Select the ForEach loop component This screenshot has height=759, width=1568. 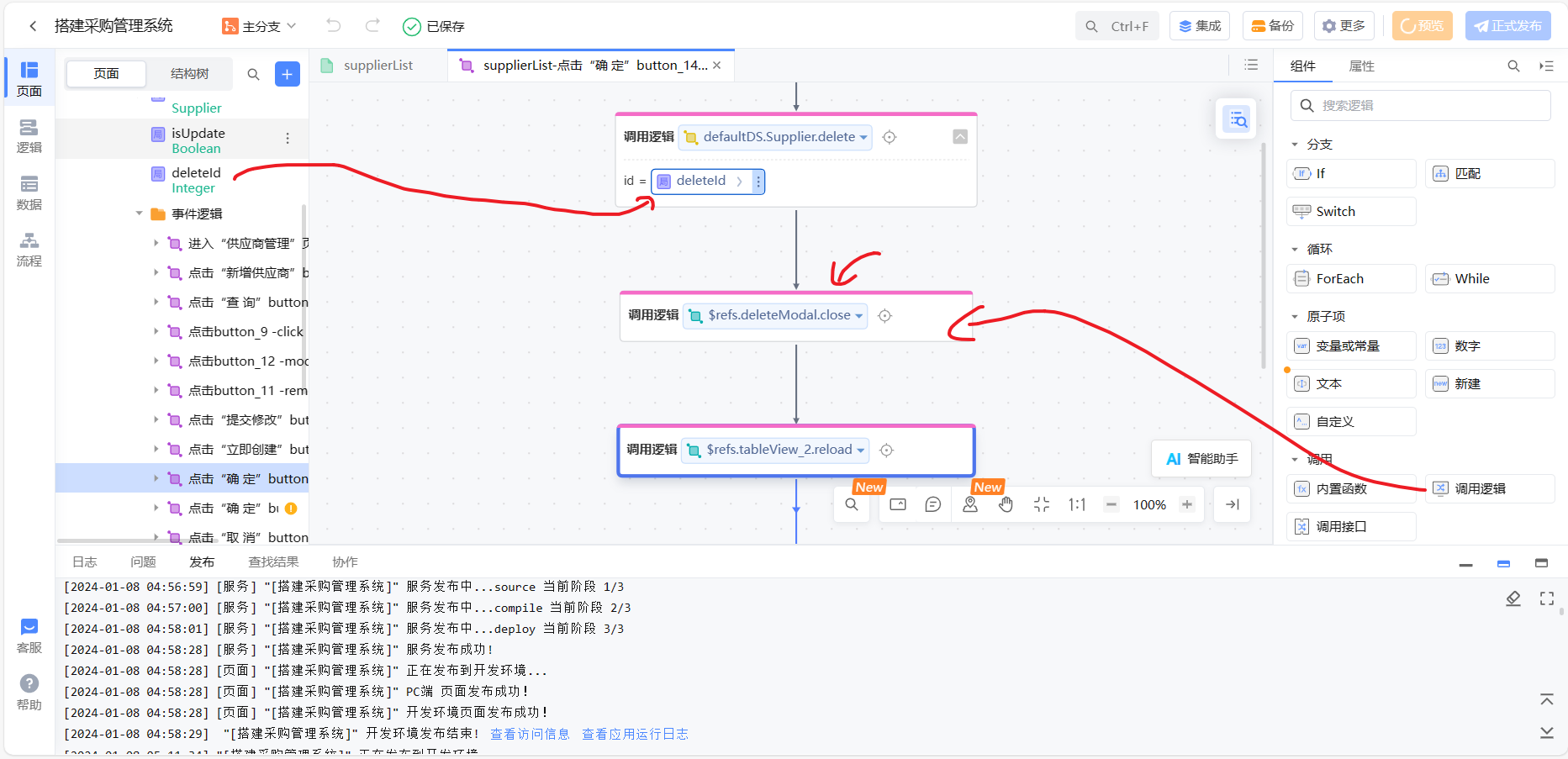click(1351, 279)
